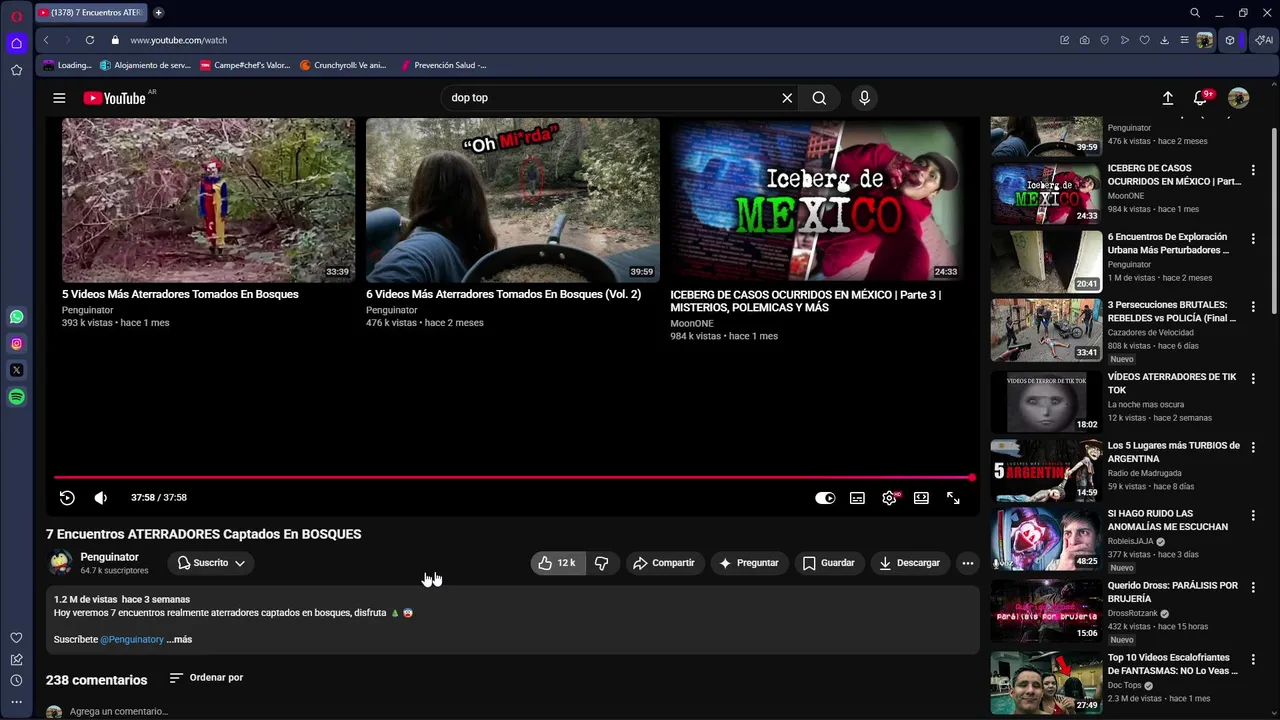This screenshot has width=1280, height=720.
Task: Click the Penguinator channel avatar
Action: [x=60, y=563]
